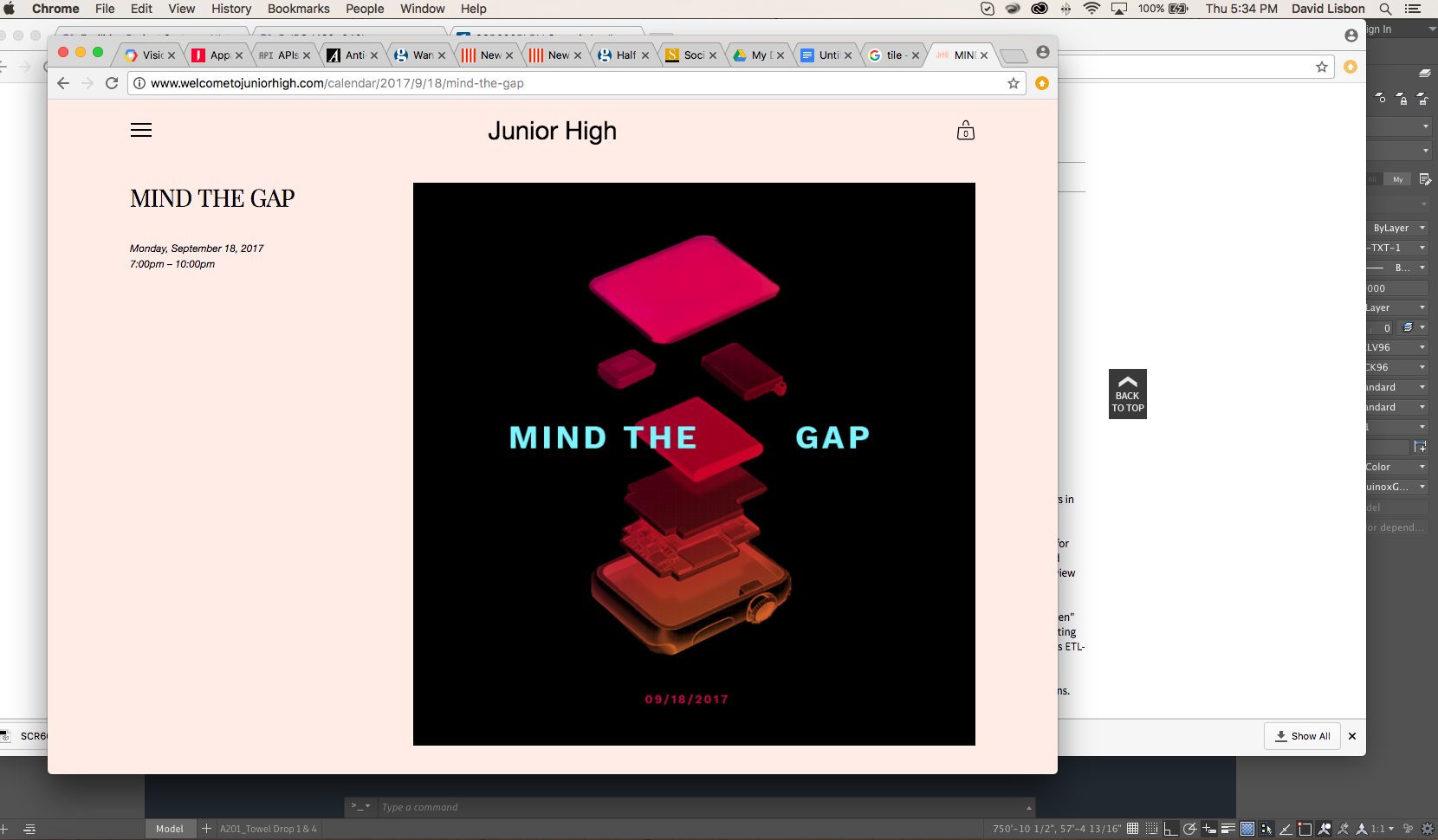The image size is (1438, 840).
Task: Open the Window menu
Action: click(423, 9)
